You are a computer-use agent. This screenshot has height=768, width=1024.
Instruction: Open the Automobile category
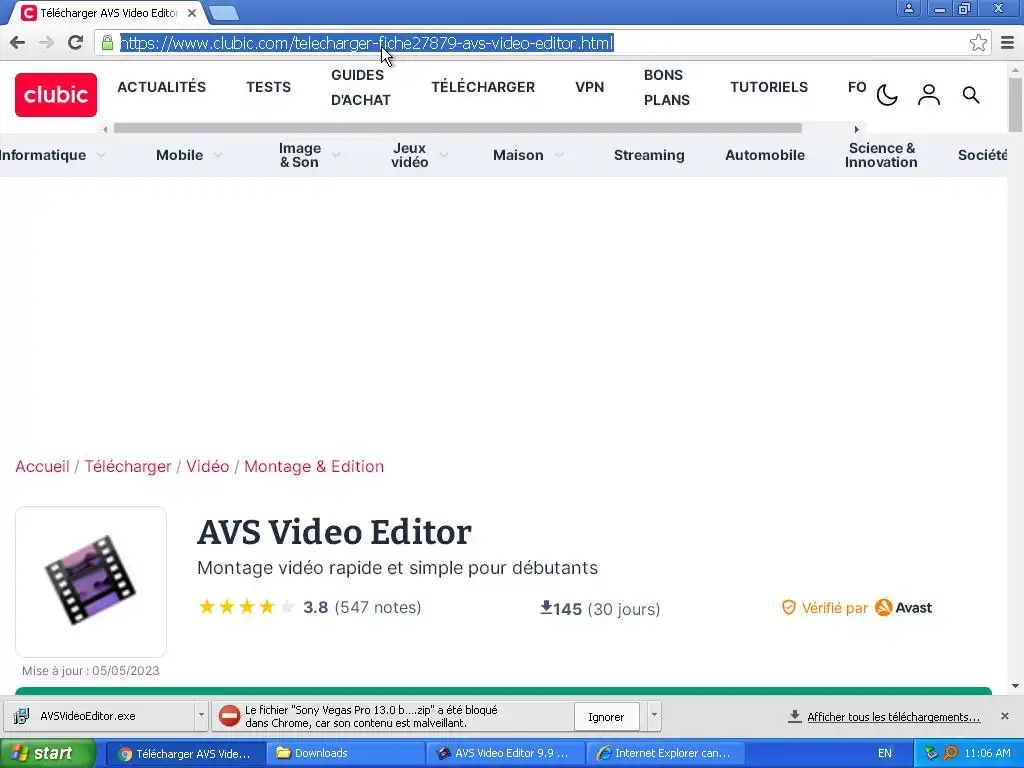click(x=765, y=155)
